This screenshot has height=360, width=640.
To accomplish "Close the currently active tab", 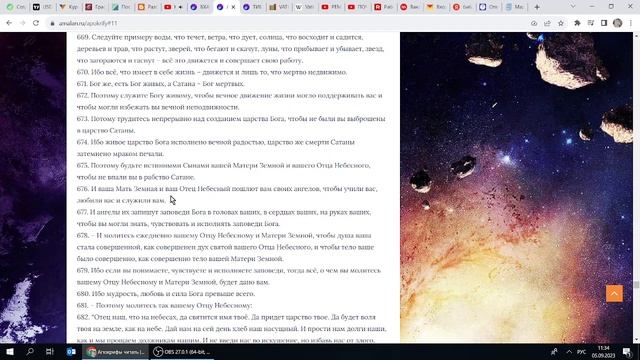I will (233, 7).
